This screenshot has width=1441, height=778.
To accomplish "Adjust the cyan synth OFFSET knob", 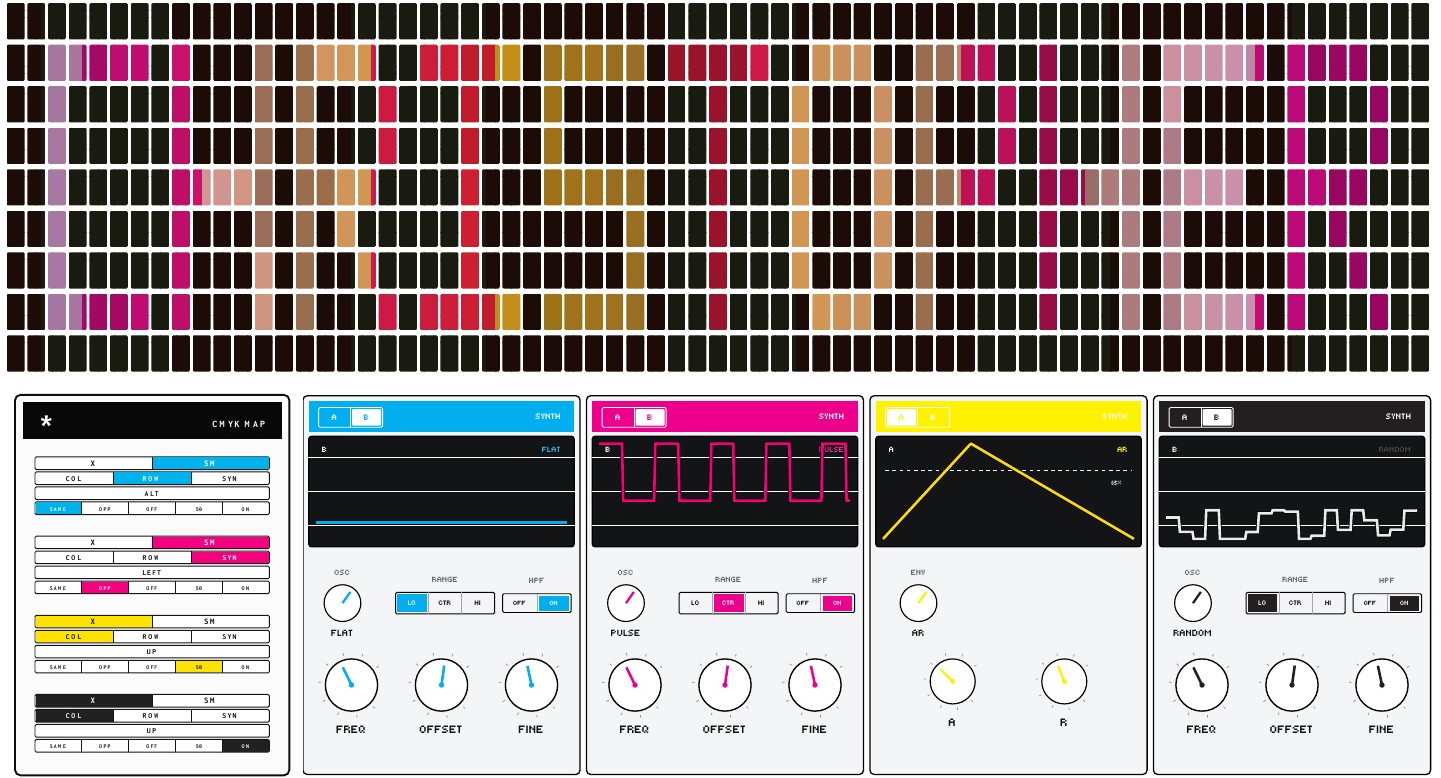I will (x=441, y=685).
